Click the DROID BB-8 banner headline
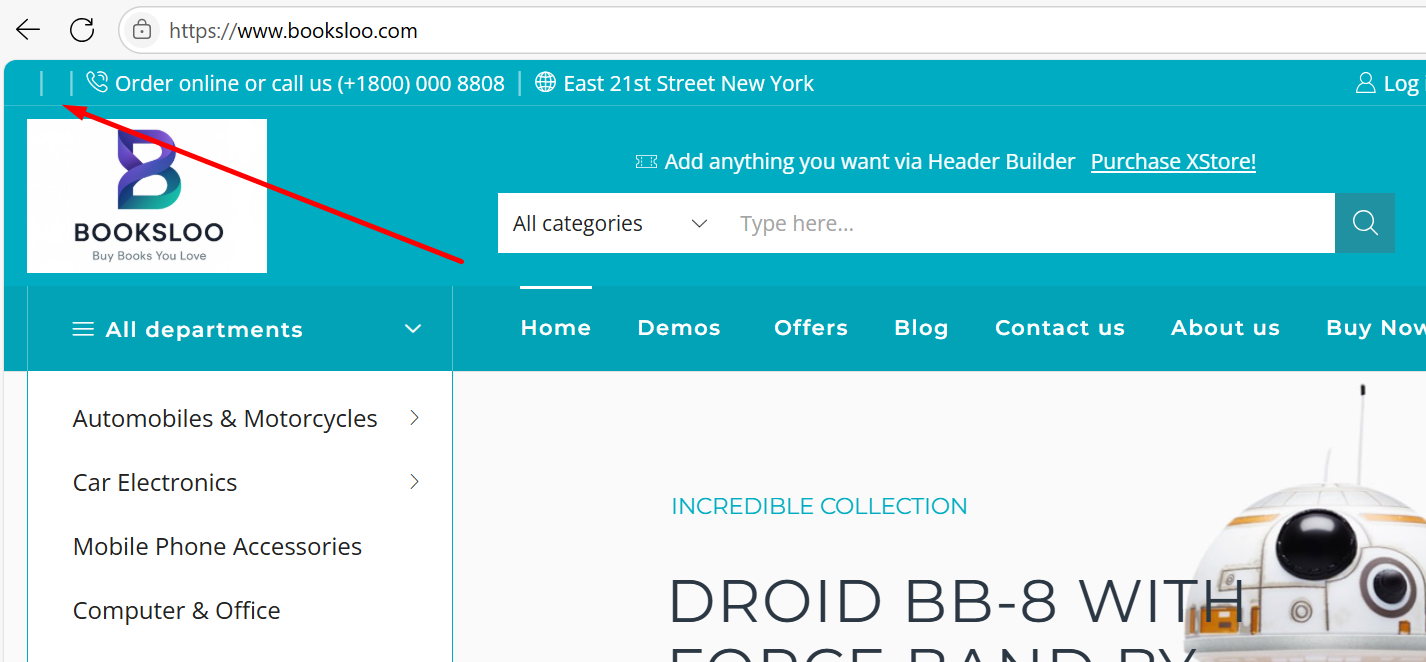The image size is (1426, 662). (x=955, y=618)
